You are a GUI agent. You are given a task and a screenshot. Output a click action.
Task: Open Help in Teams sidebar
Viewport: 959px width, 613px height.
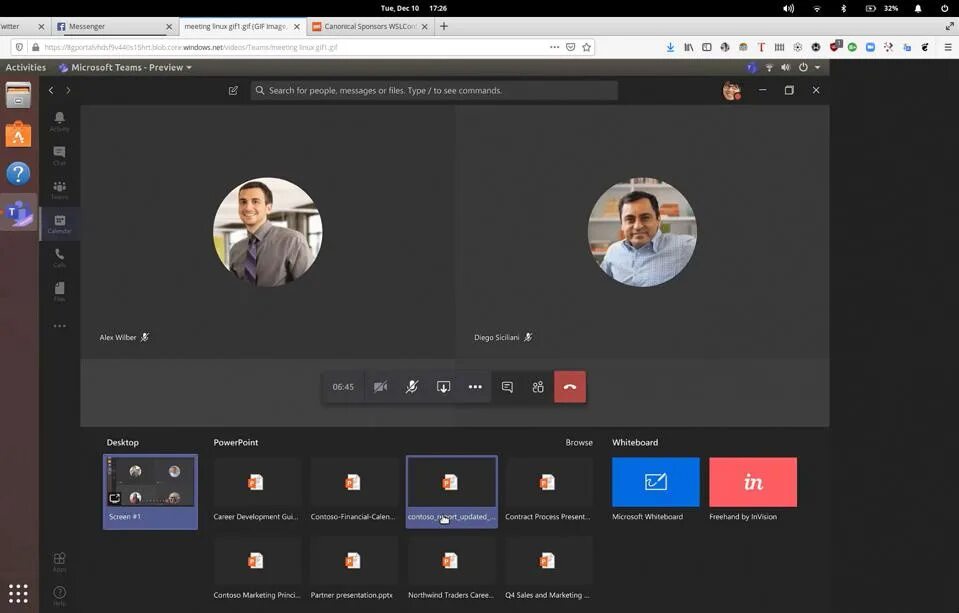(59, 595)
